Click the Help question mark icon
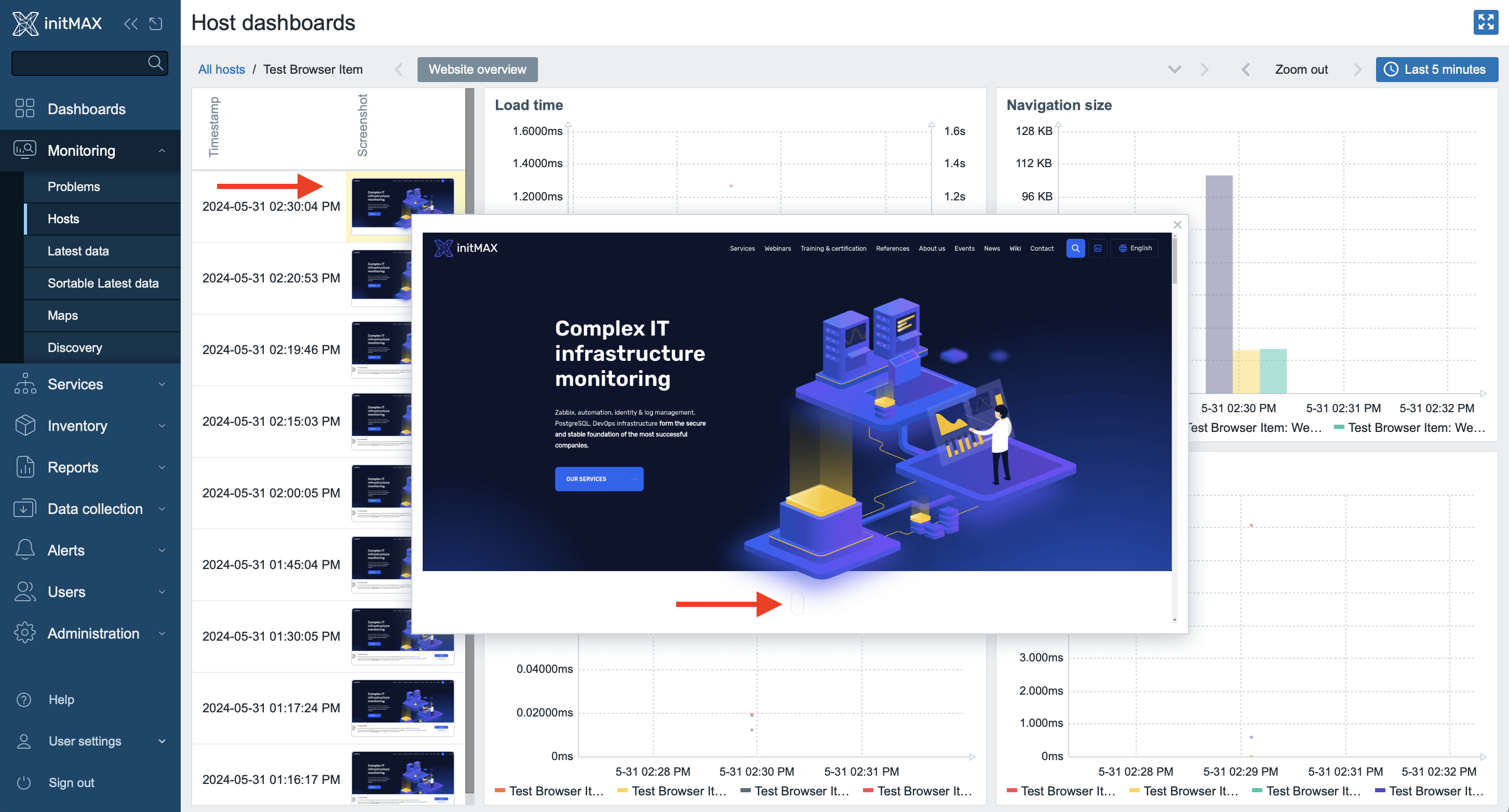 [x=24, y=699]
